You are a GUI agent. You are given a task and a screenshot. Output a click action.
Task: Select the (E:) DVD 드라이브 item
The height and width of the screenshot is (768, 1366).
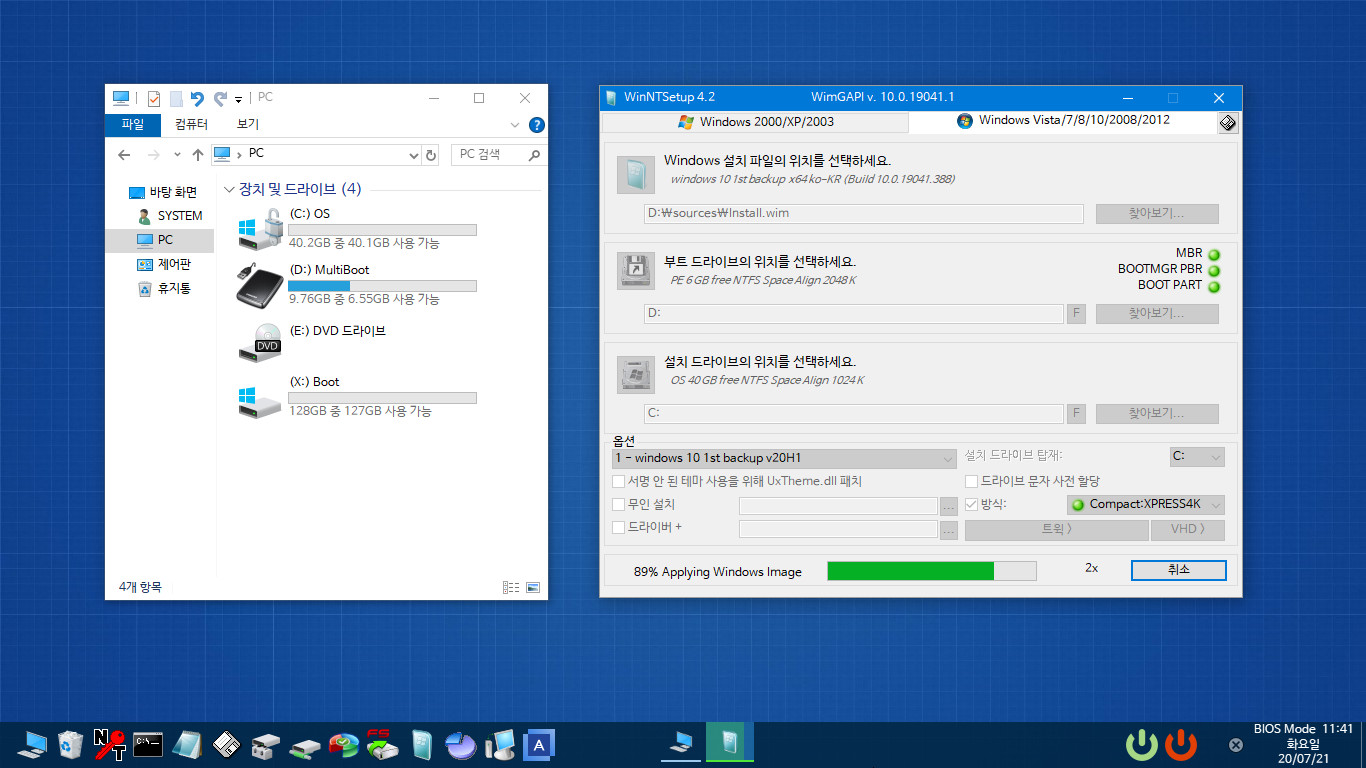312,342
